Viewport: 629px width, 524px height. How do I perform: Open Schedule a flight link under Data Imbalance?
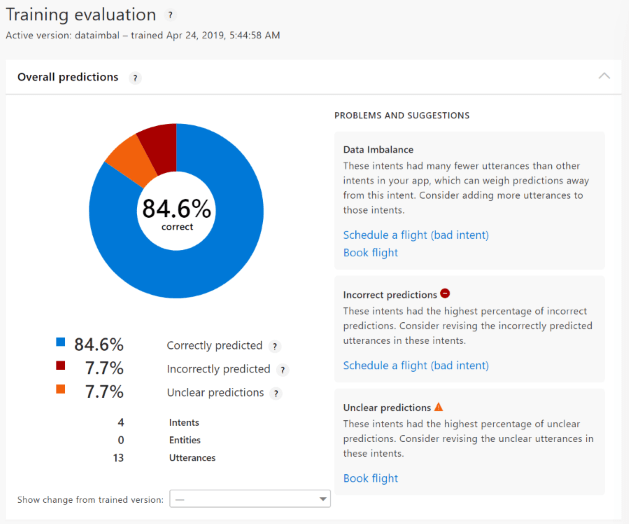tap(415, 235)
